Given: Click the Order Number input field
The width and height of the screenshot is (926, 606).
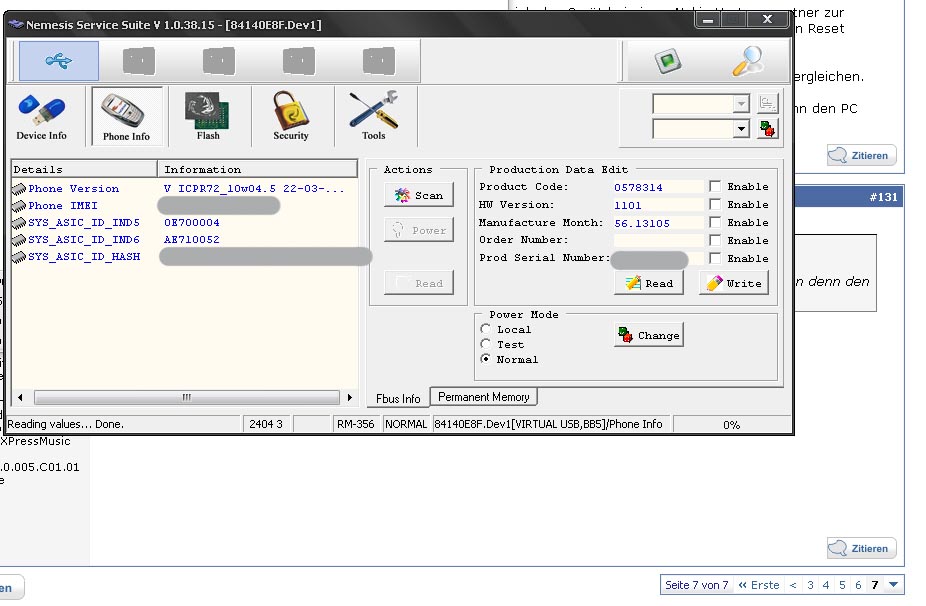Looking at the screenshot, I should point(658,240).
